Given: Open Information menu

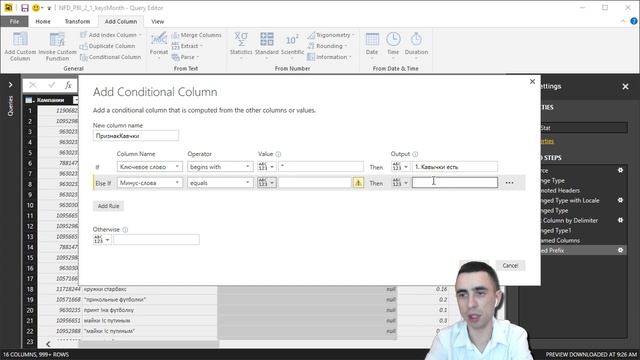Looking at the screenshot, I should (x=329, y=57).
